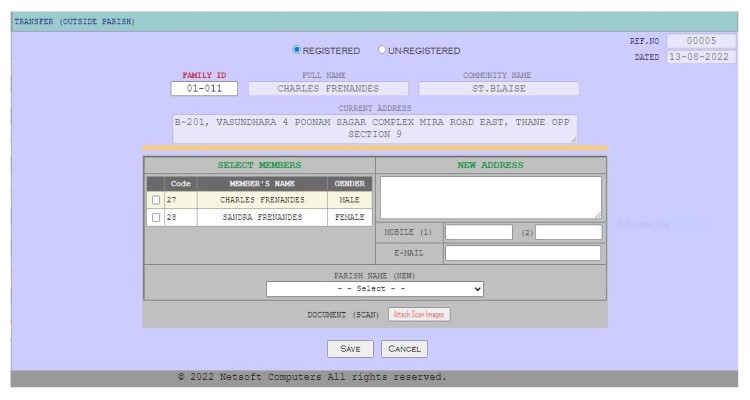Select the UN-REGISTERED radio option

pos(383,50)
